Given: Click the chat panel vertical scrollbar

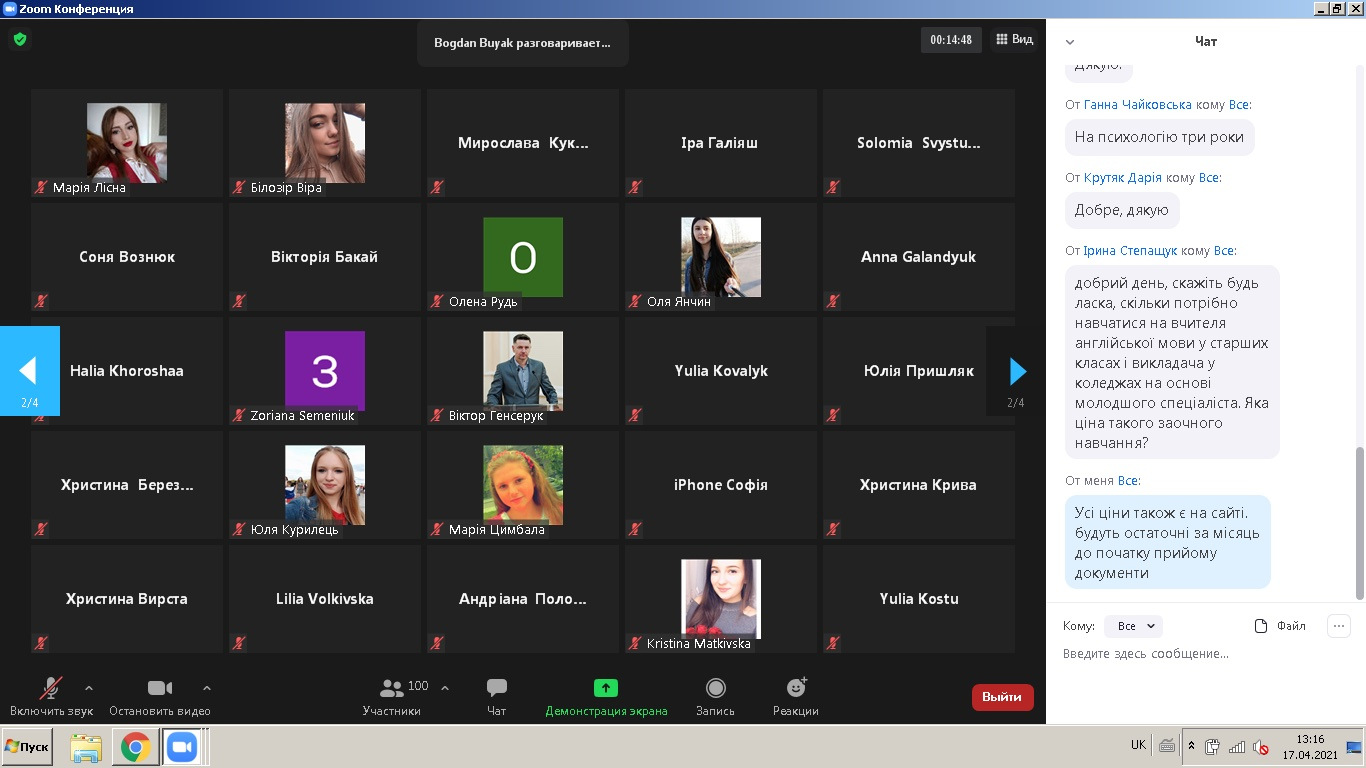Looking at the screenshot, I should tap(1359, 520).
